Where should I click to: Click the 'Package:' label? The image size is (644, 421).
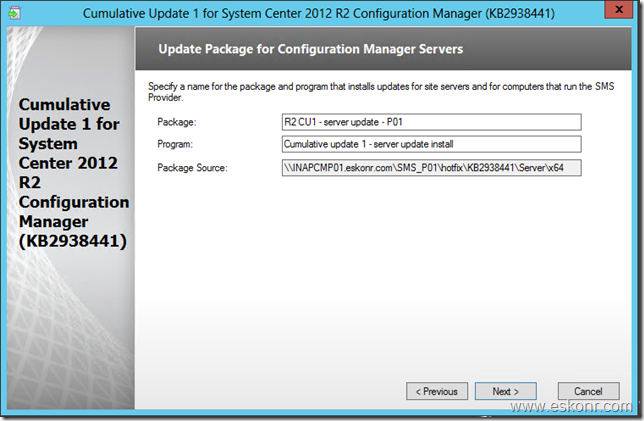[177, 122]
